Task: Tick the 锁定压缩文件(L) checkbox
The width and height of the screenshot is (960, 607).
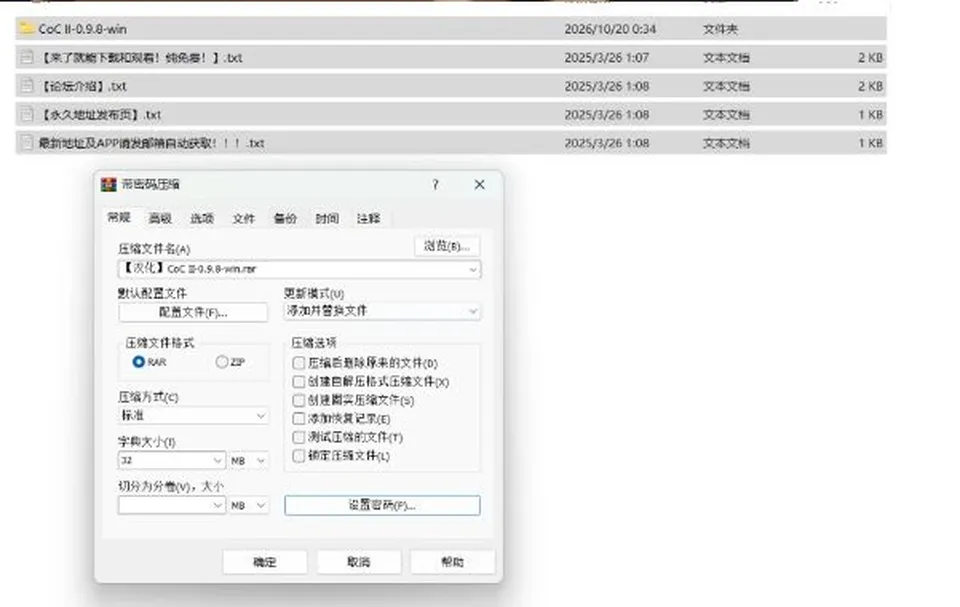Action: point(299,456)
